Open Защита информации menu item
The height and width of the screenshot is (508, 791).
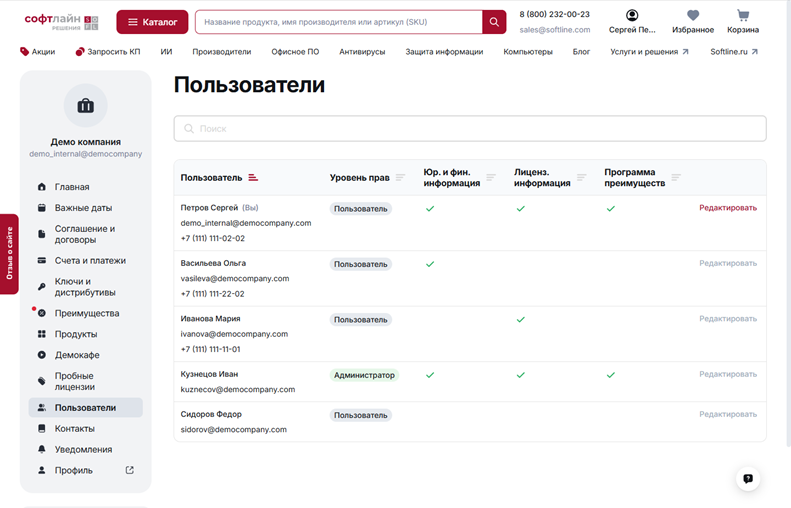pyautogui.click(x=444, y=51)
